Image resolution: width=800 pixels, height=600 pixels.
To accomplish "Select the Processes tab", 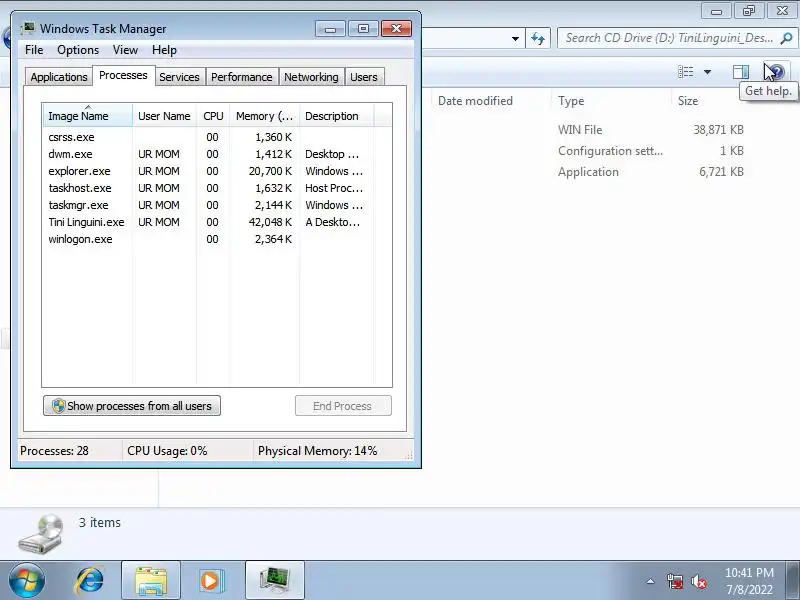I will 123,76.
